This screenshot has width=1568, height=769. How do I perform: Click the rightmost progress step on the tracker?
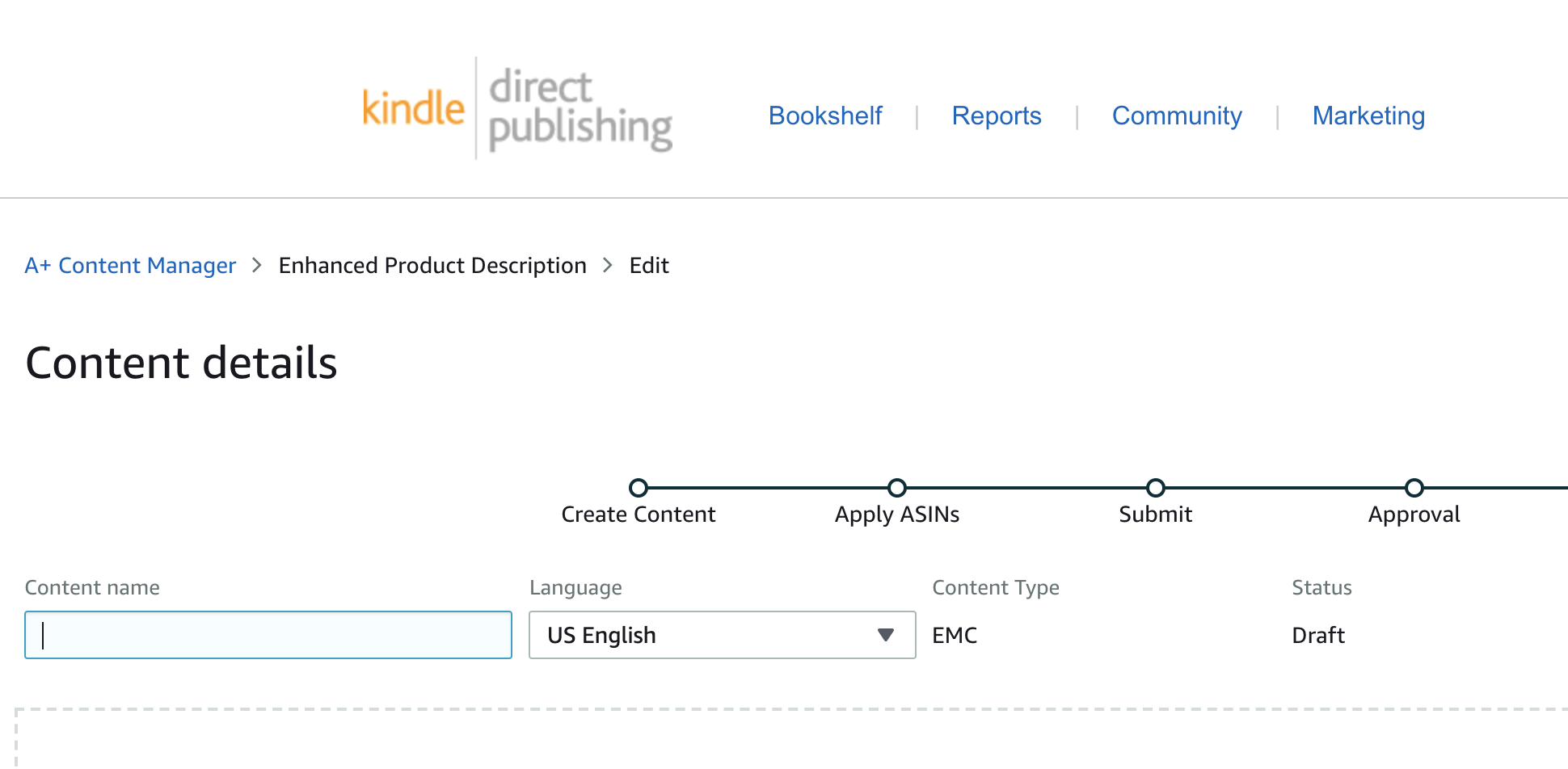coord(1414,487)
